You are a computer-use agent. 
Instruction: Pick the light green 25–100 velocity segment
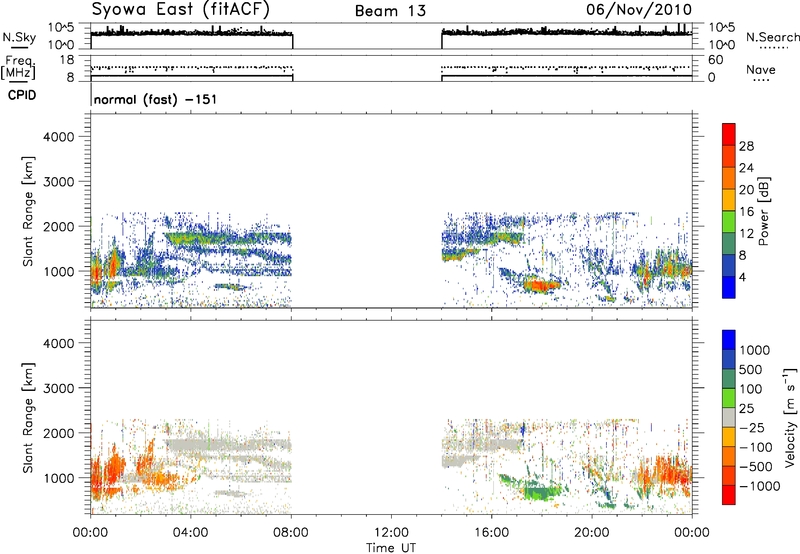(729, 398)
